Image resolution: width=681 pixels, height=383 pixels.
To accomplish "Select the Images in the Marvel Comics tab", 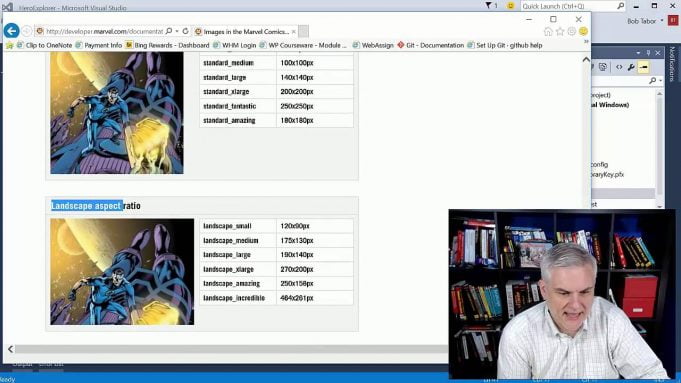I will click(246, 32).
